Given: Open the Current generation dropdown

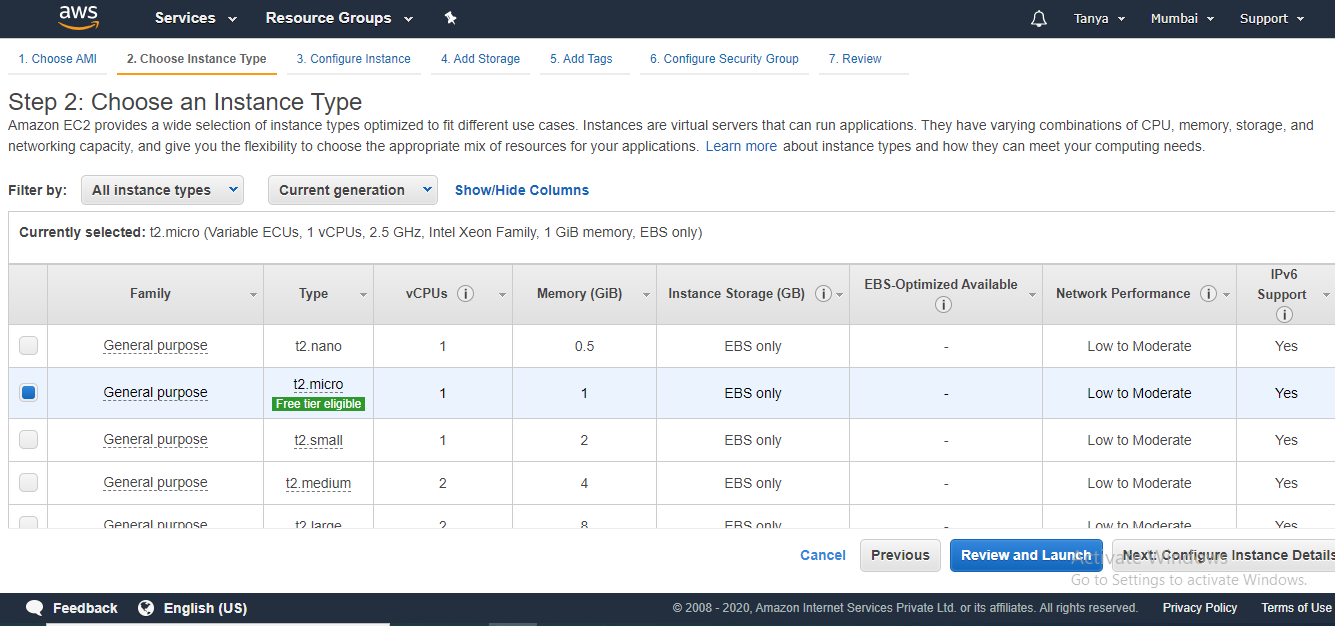Looking at the screenshot, I should pyautogui.click(x=352, y=190).
